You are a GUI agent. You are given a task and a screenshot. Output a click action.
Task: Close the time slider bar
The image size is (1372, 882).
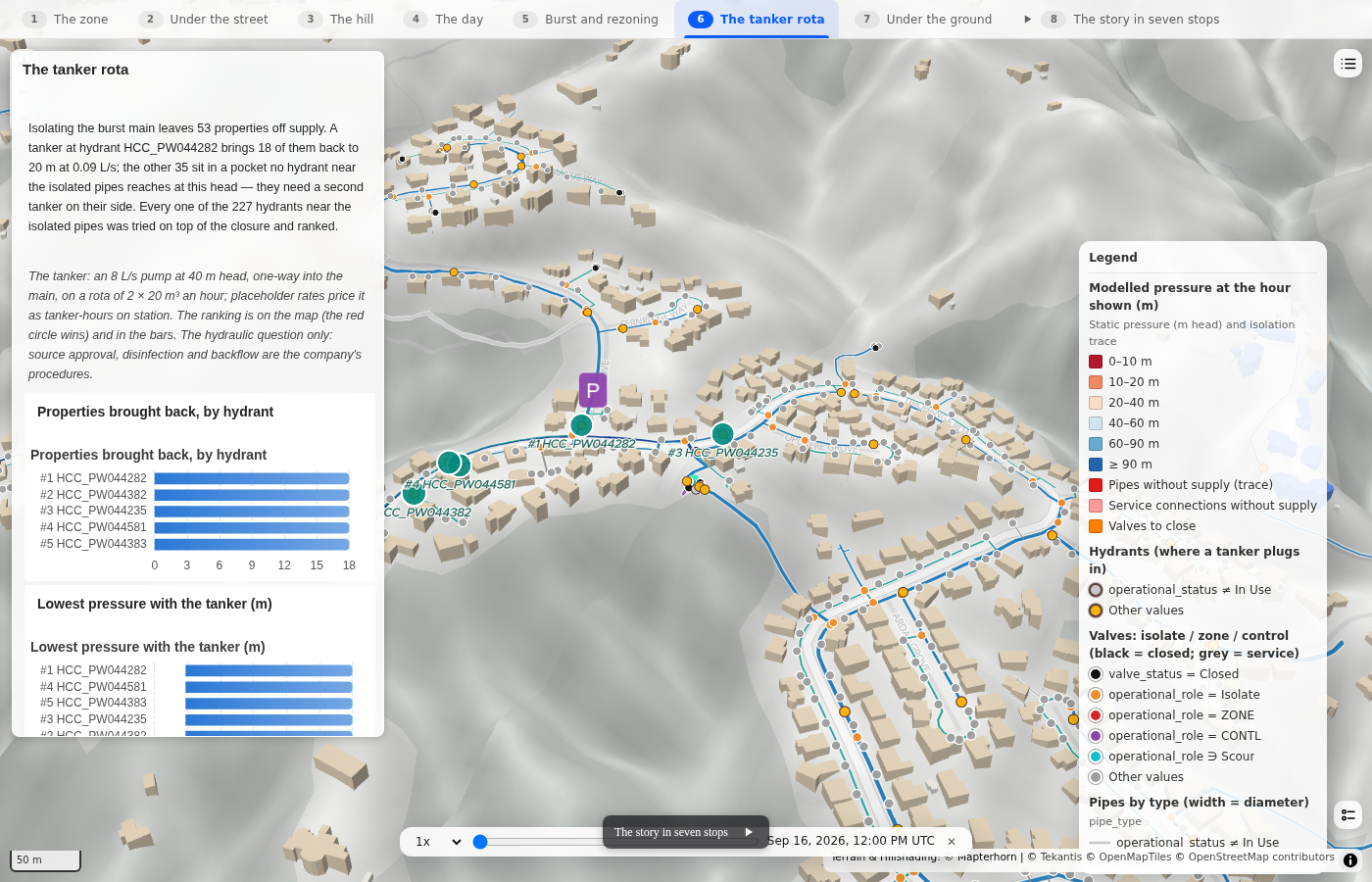coord(952,841)
